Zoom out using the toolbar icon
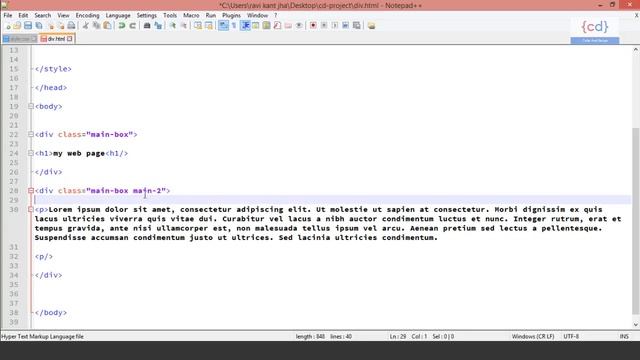Viewport: 640px width, 360px height. point(184,26)
